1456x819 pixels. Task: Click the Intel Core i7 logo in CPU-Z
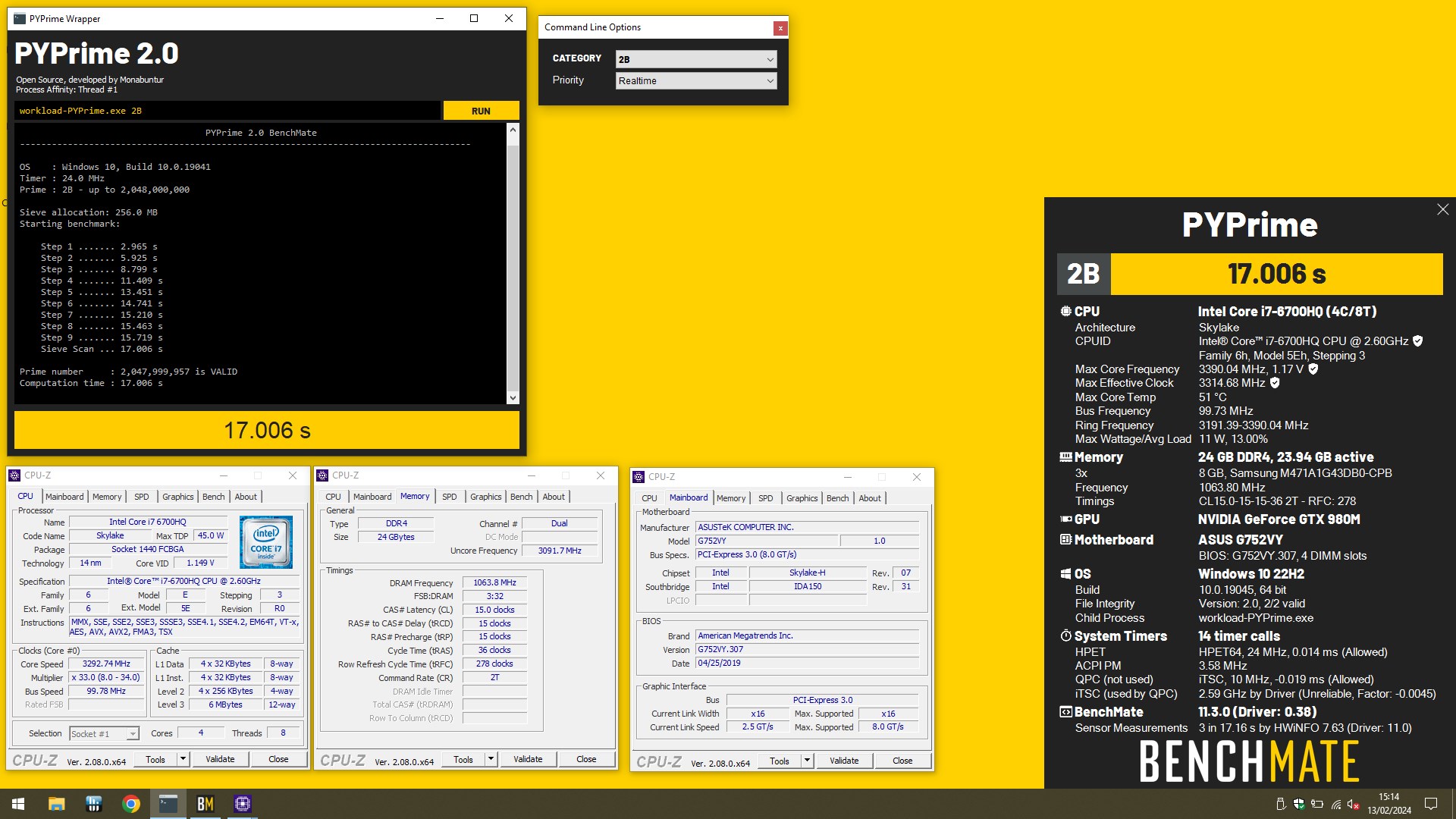[266, 542]
